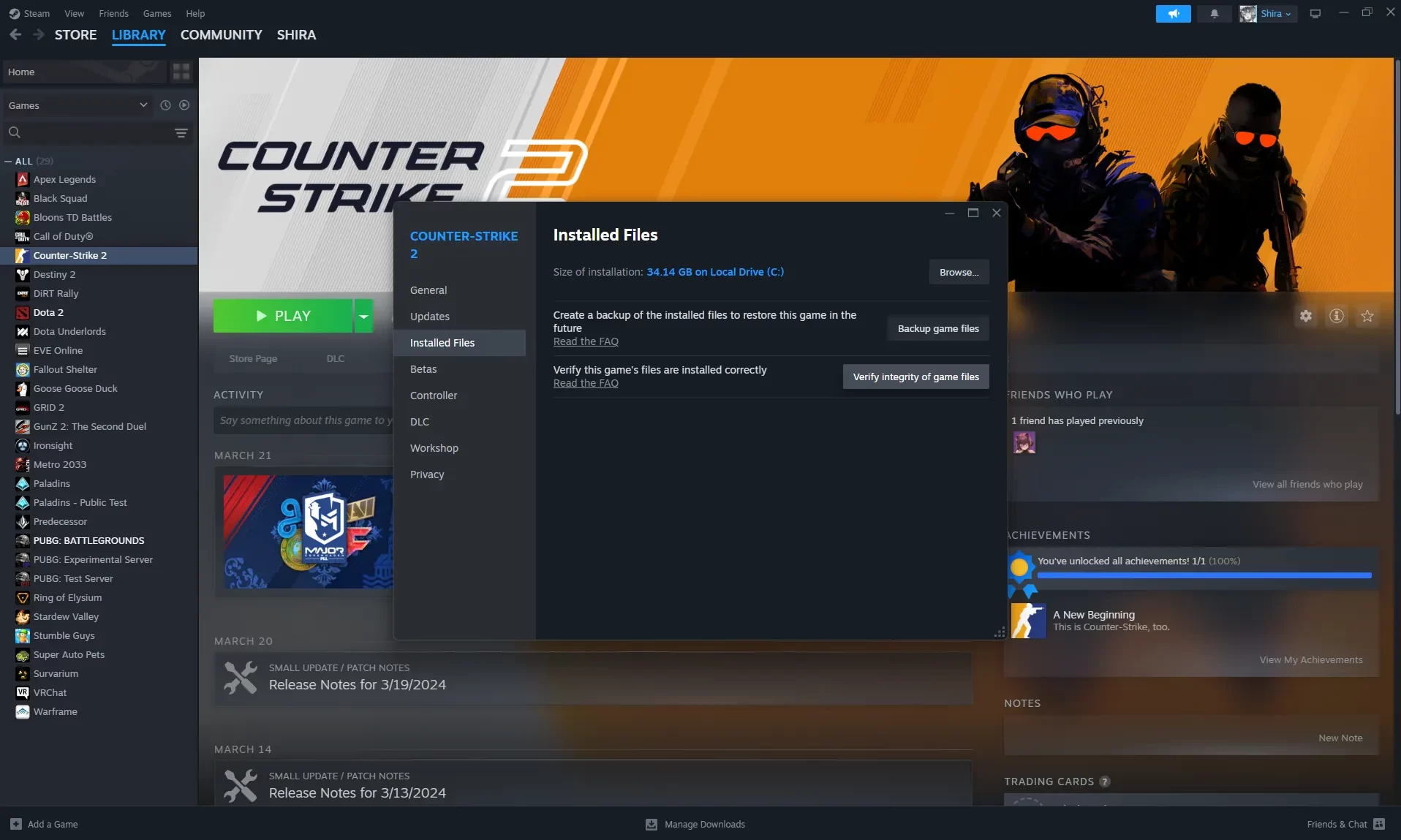Click the March 21 major event thumbnail
1401x840 pixels.
pyautogui.click(x=308, y=531)
